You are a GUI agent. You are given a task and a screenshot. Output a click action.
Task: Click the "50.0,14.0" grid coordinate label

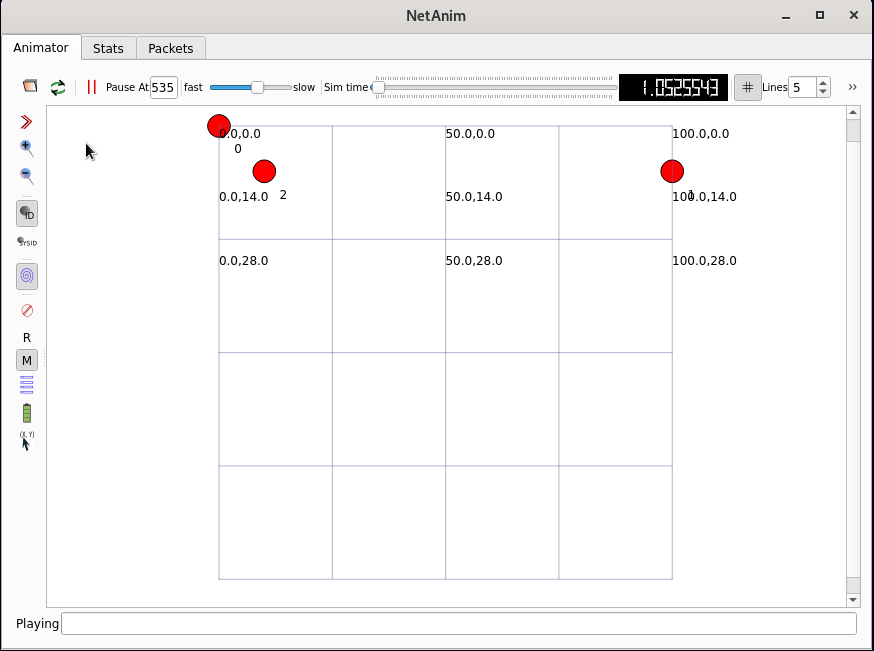474,197
